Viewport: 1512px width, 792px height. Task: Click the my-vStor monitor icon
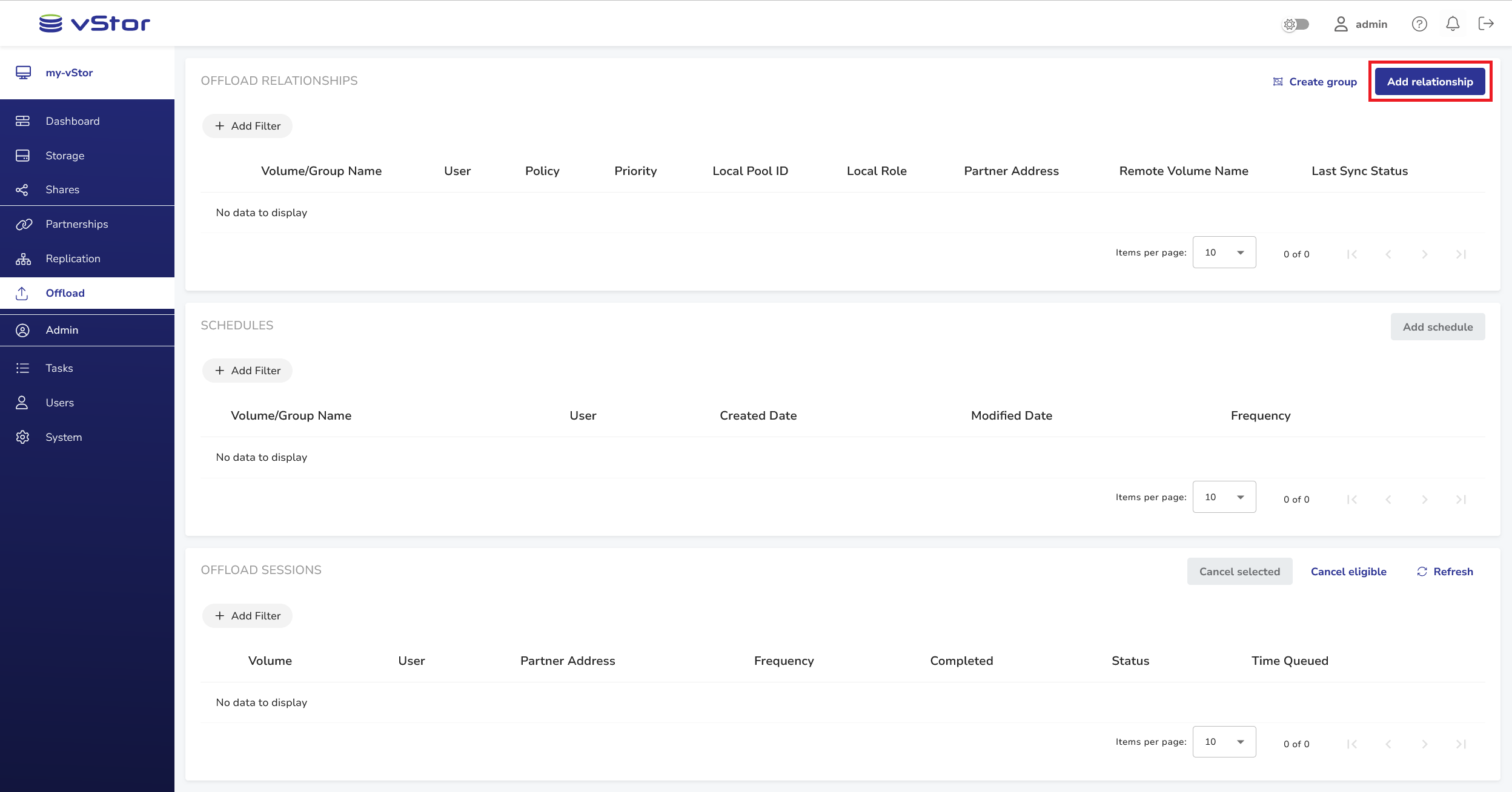pyautogui.click(x=23, y=73)
